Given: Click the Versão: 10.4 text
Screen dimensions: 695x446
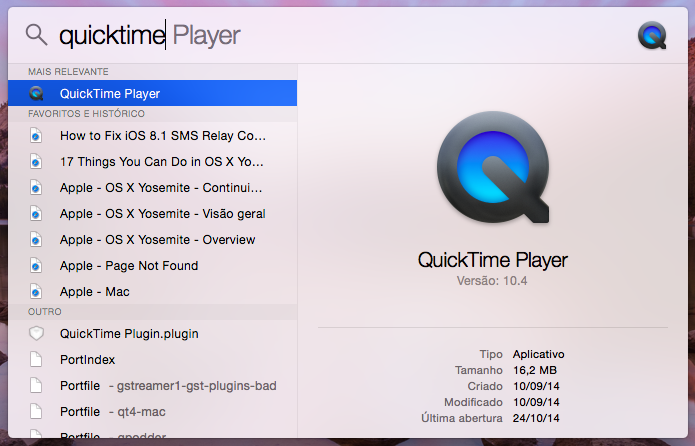Looking at the screenshot, I should [492, 281].
